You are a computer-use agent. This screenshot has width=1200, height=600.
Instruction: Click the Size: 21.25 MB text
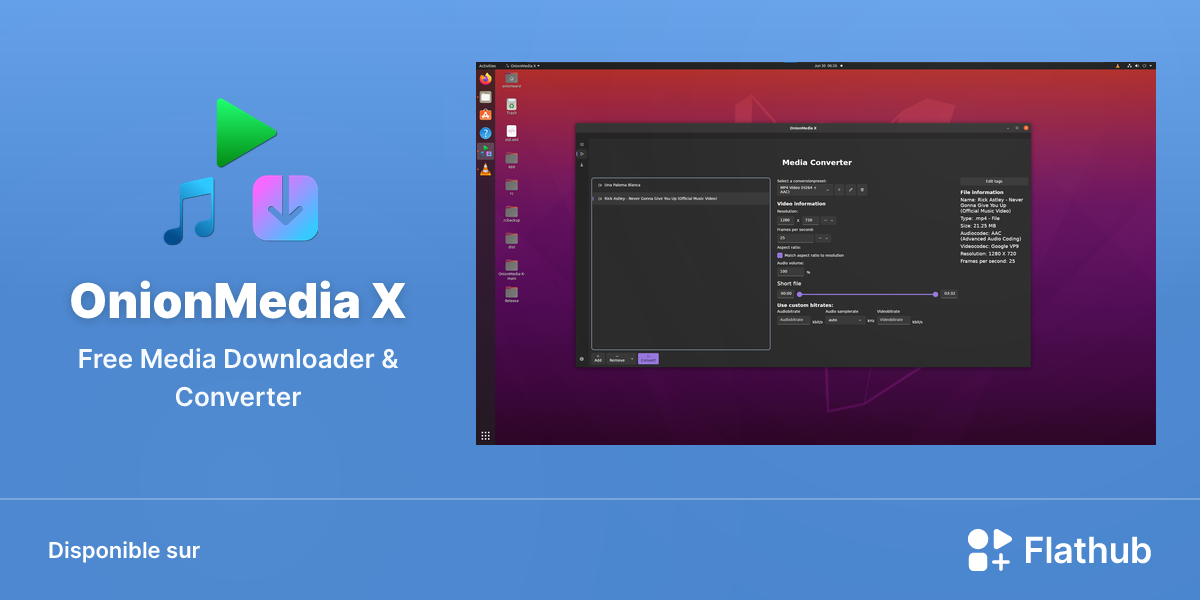[978, 226]
